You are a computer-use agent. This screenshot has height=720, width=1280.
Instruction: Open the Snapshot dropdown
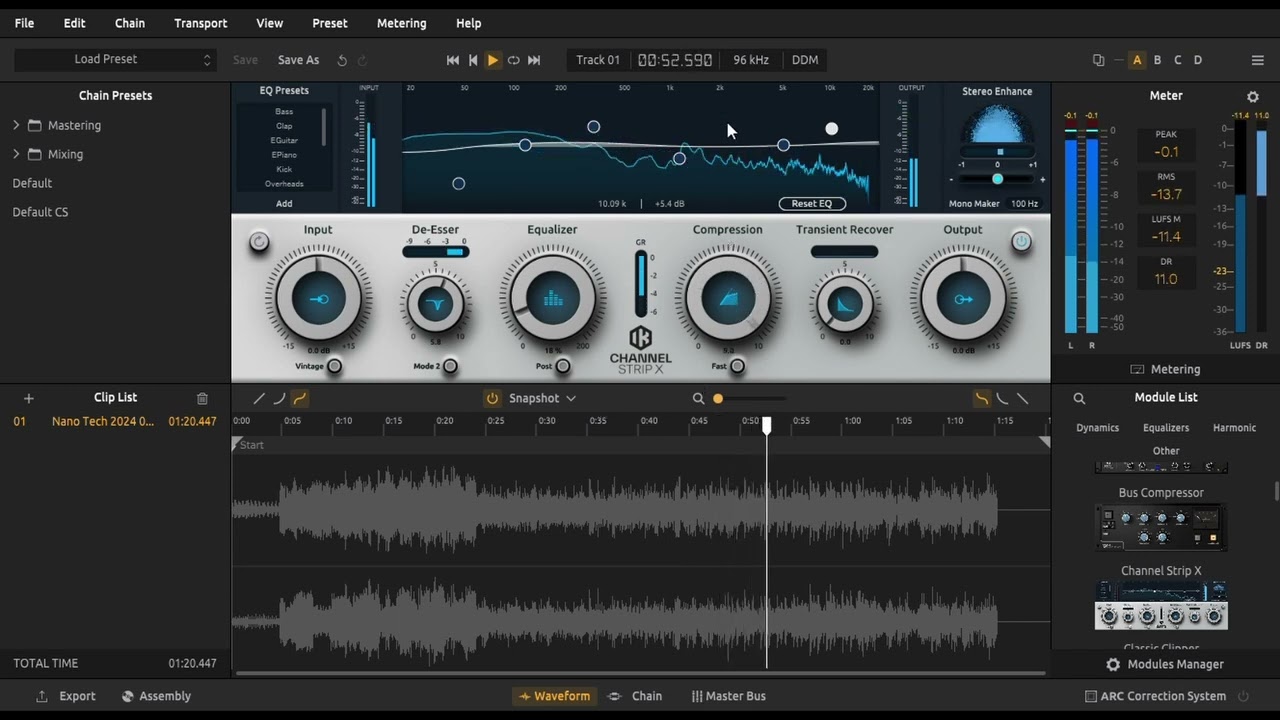[x=542, y=398]
